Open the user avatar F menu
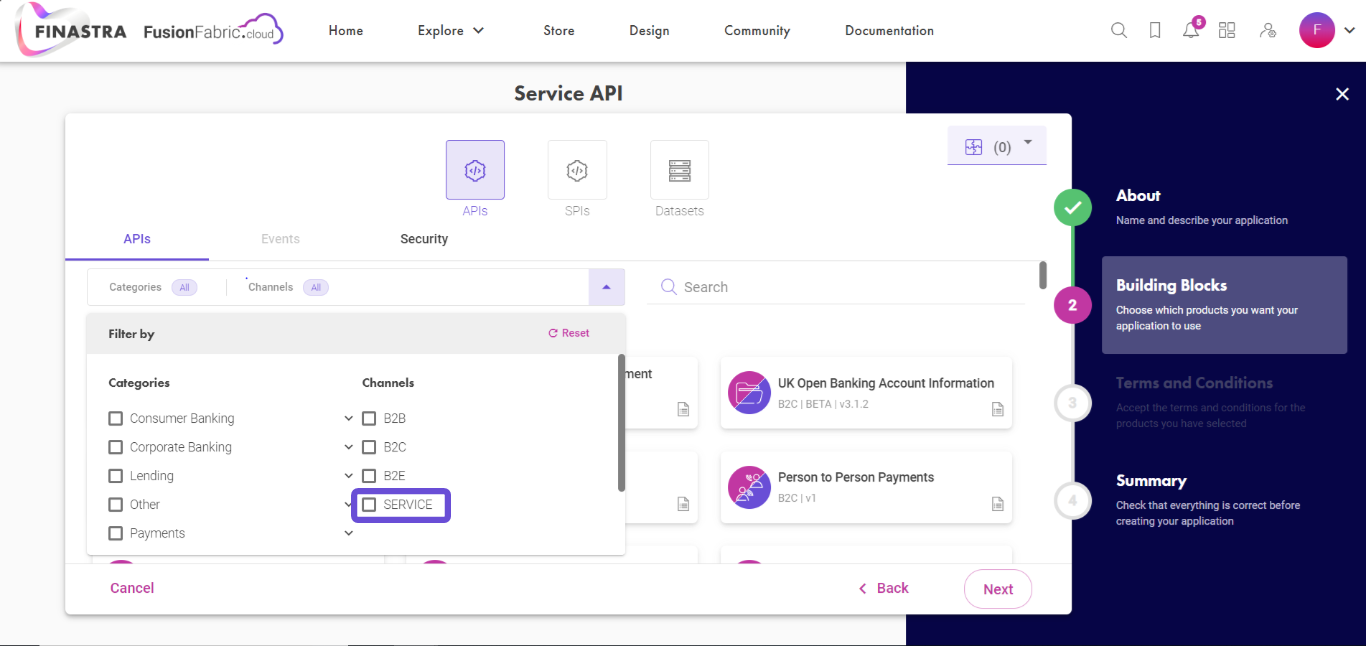The width and height of the screenshot is (1366, 646). point(1317,30)
